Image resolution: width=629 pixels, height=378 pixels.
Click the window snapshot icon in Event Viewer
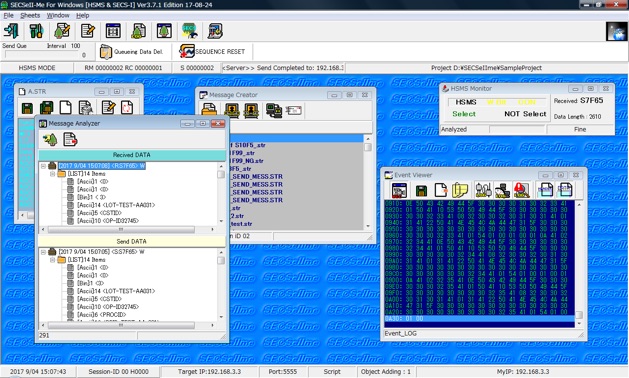point(399,190)
